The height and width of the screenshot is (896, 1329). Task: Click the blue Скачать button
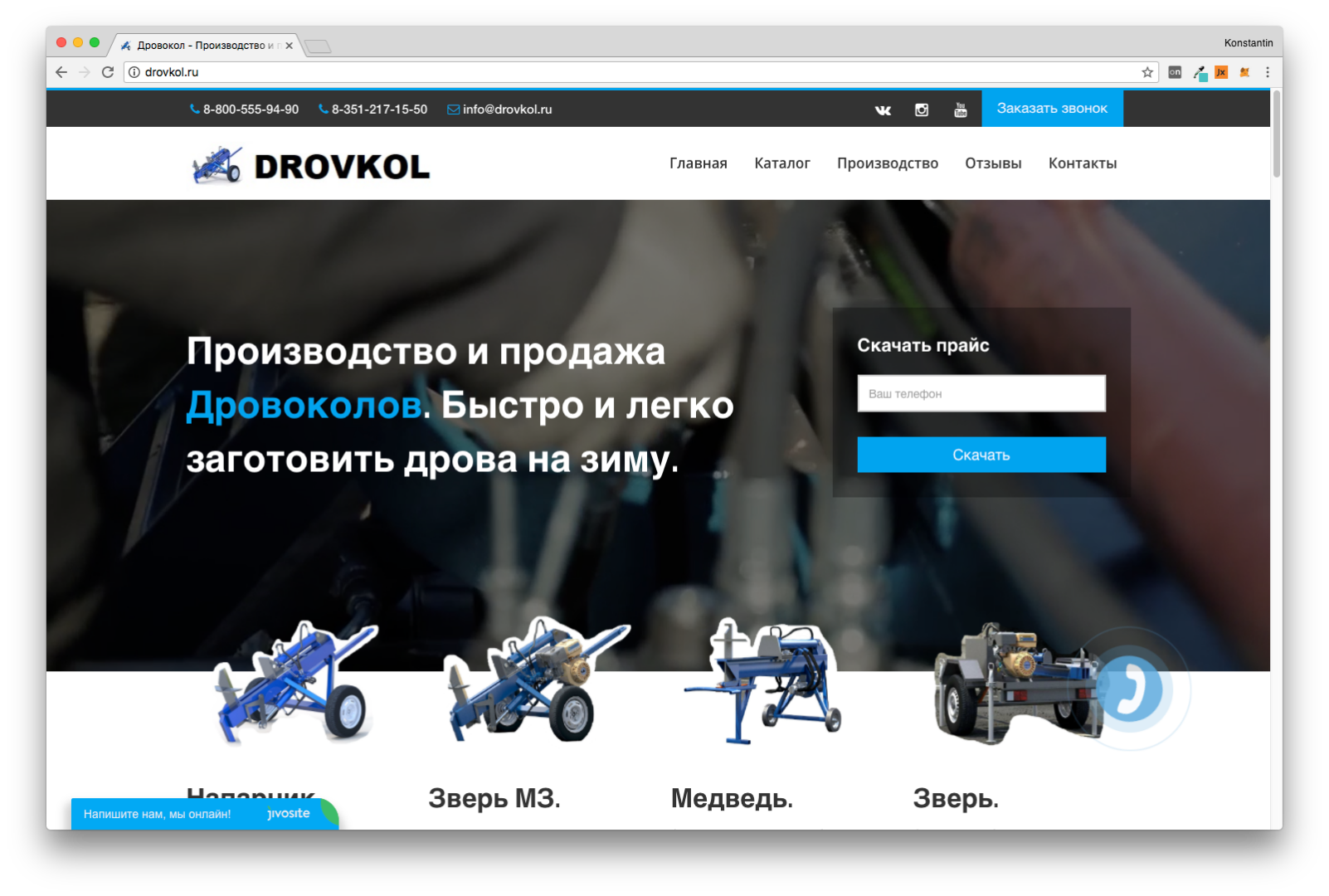(981, 455)
